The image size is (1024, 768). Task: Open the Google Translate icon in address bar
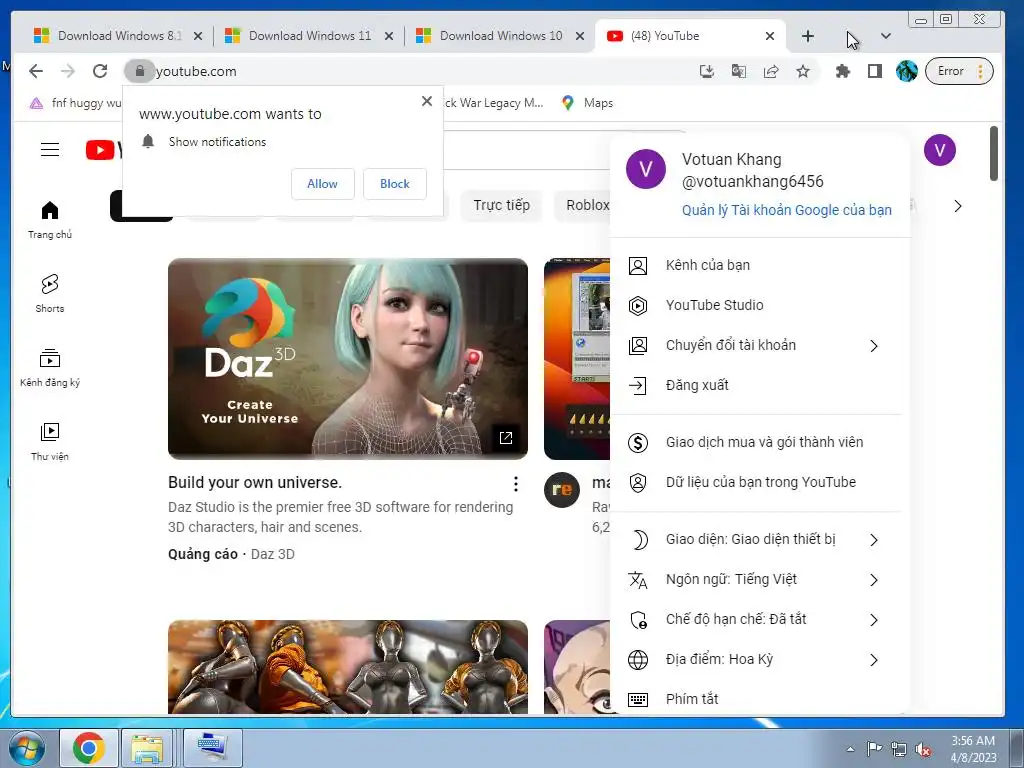(739, 71)
